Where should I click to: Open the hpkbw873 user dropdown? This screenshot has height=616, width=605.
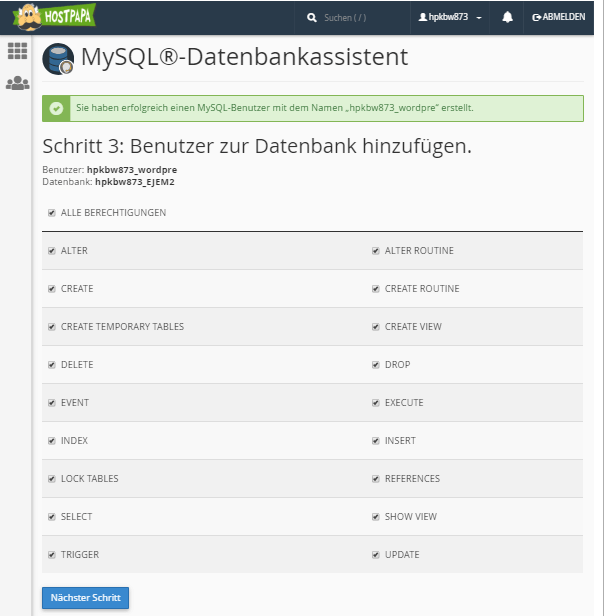click(x=450, y=17)
